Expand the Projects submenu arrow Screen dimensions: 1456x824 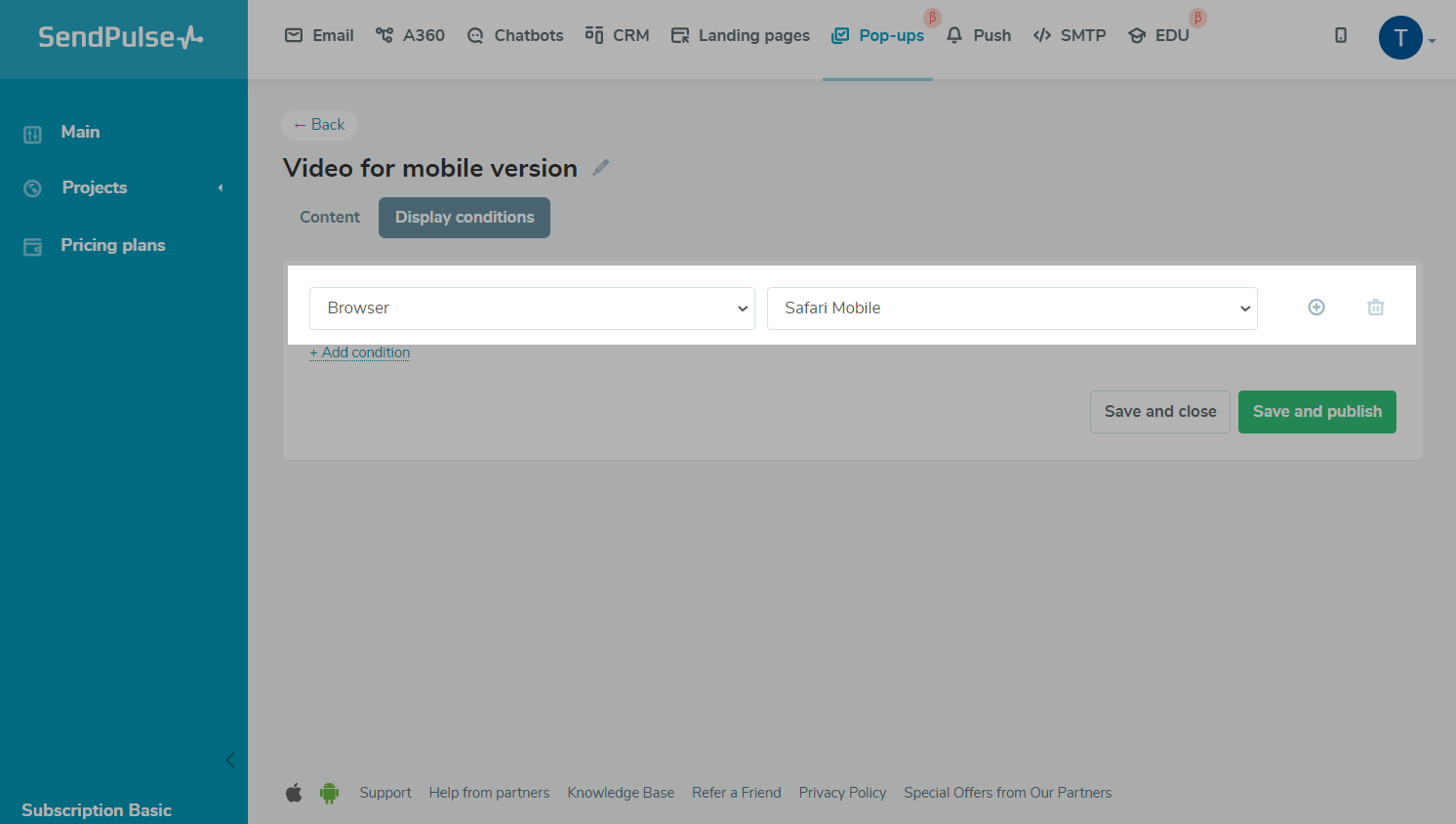[x=221, y=187]
